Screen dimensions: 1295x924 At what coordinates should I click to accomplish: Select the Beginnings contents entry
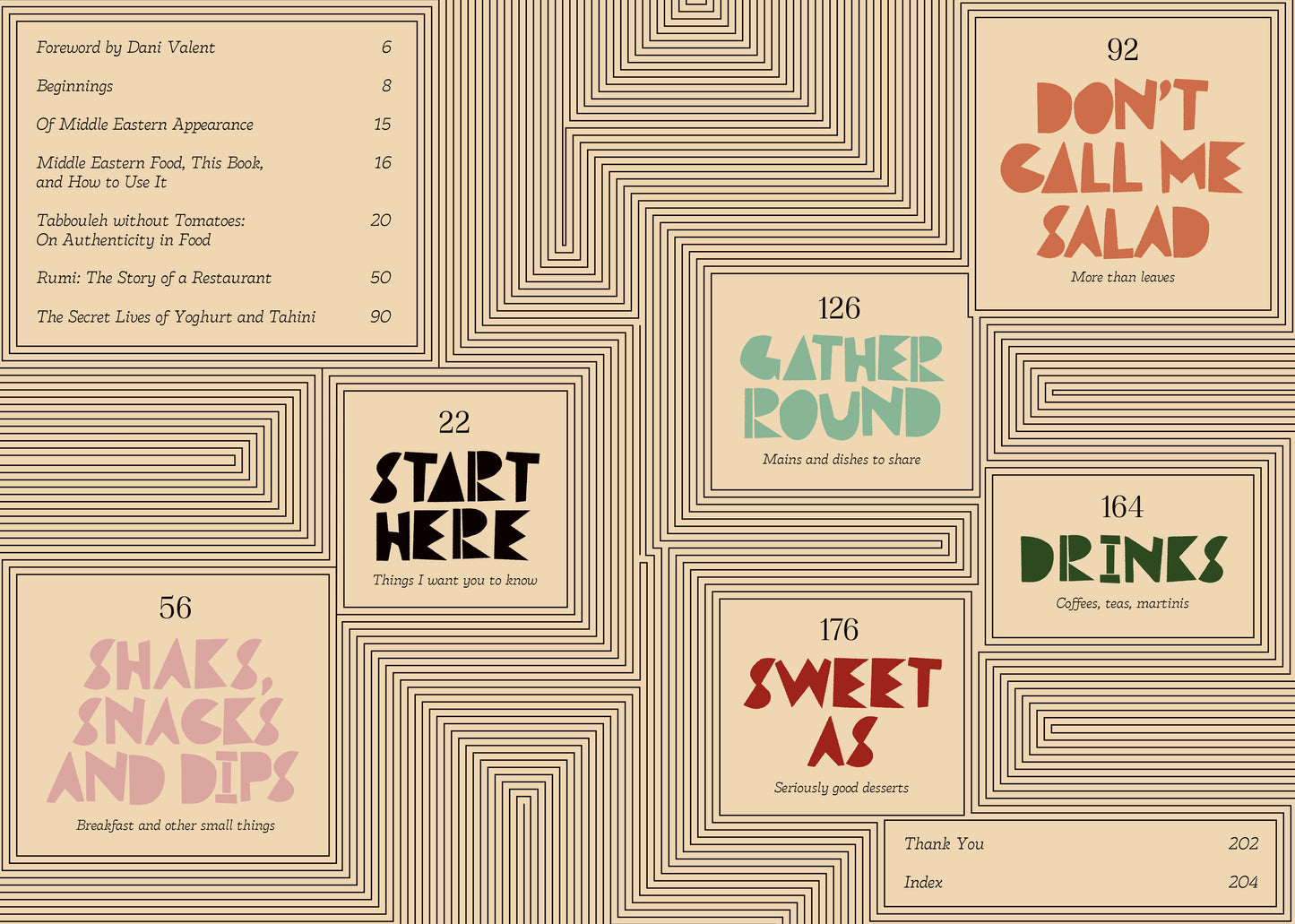[x=213, y=86]
